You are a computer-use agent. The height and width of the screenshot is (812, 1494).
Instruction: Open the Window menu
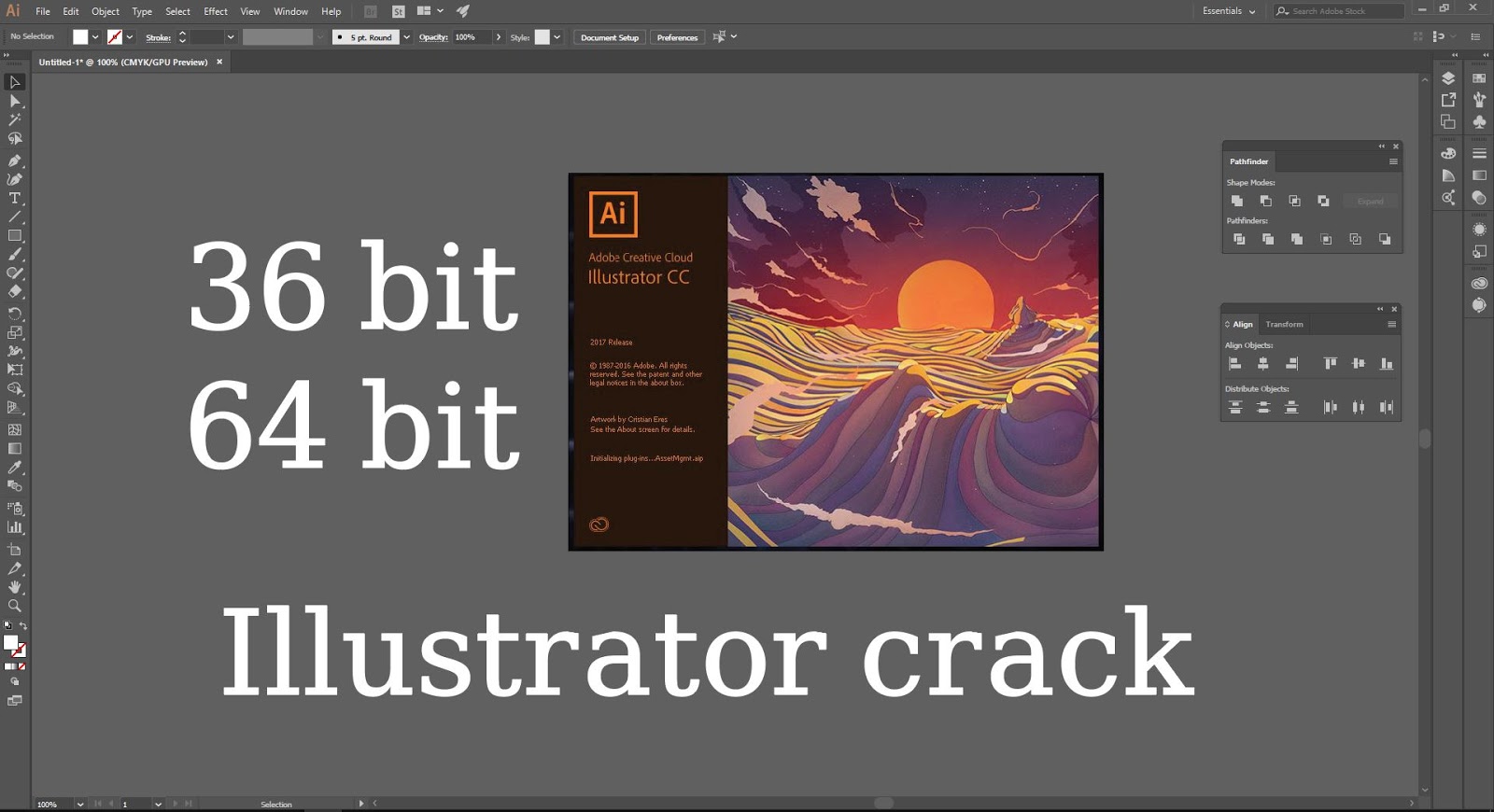tap(290, 11)
